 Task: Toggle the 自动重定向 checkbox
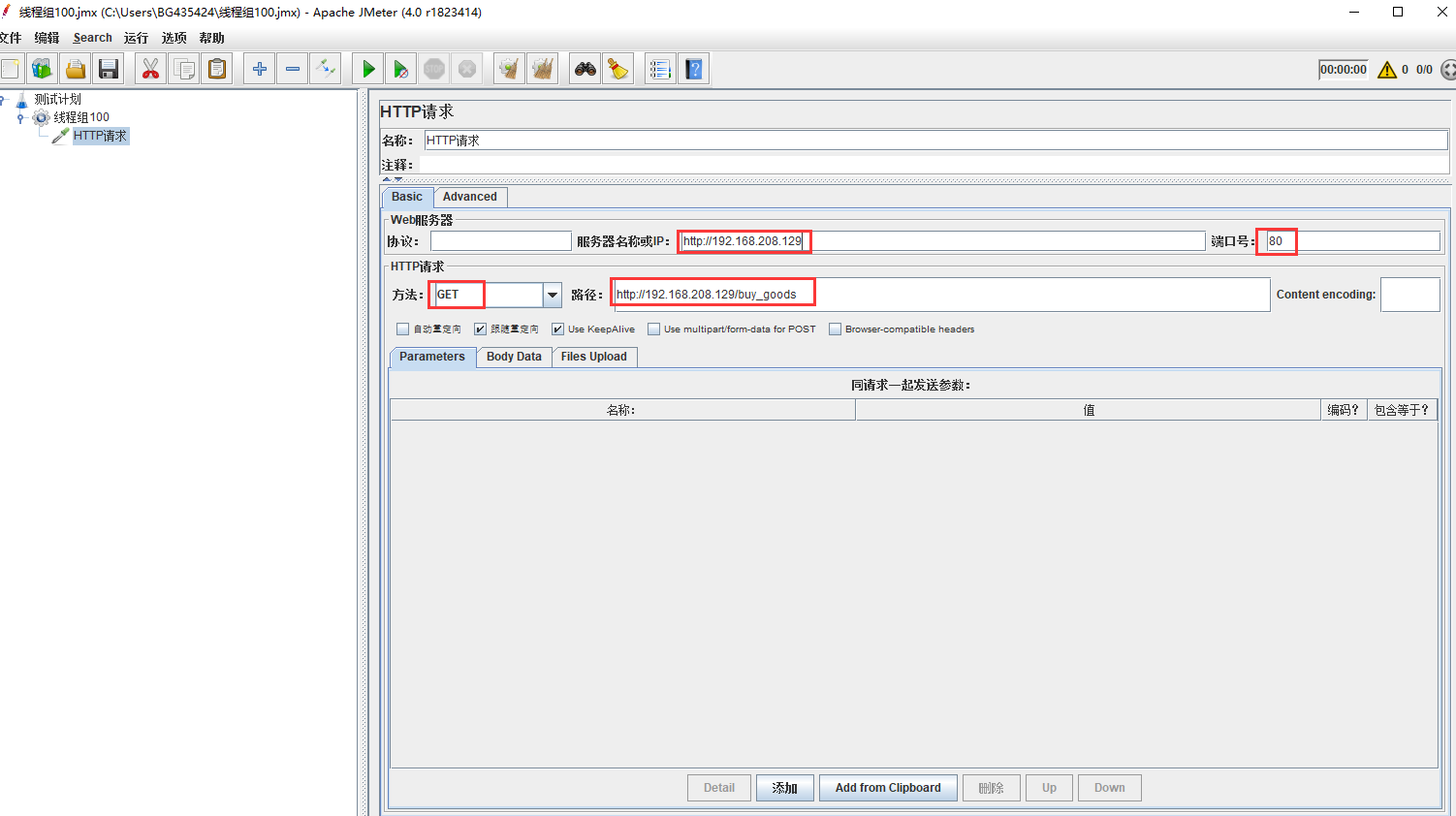[403, 330]
